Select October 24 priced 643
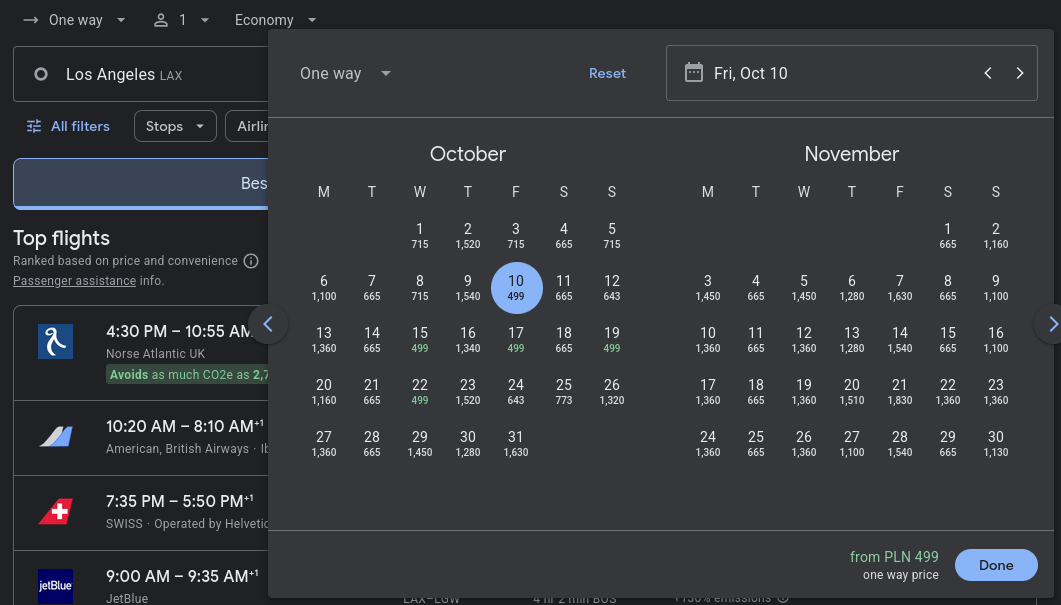This screenshot has width=1061, height=605. point(516,392)
